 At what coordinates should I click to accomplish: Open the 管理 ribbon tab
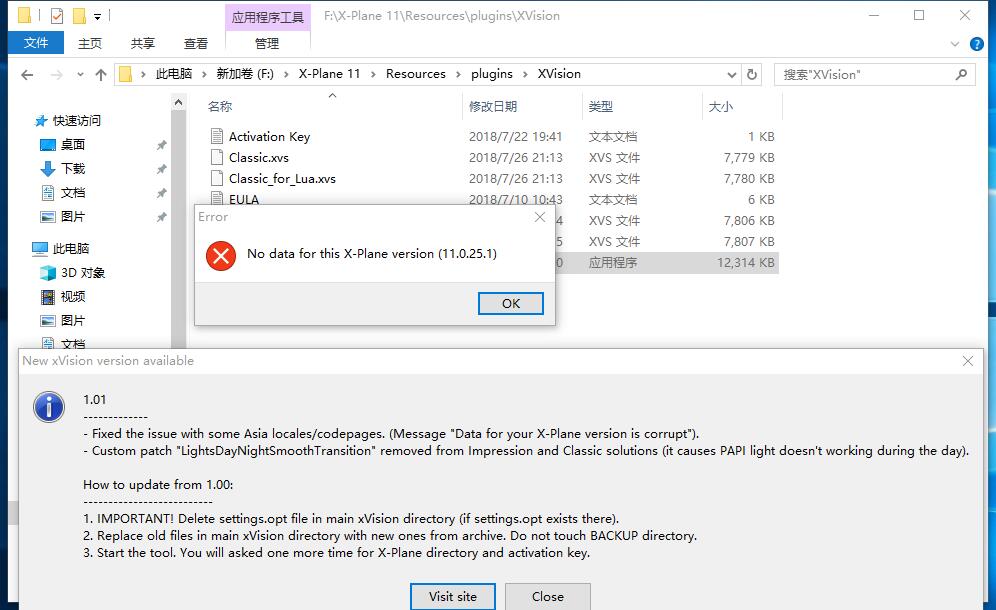click(x=267, y=43)
